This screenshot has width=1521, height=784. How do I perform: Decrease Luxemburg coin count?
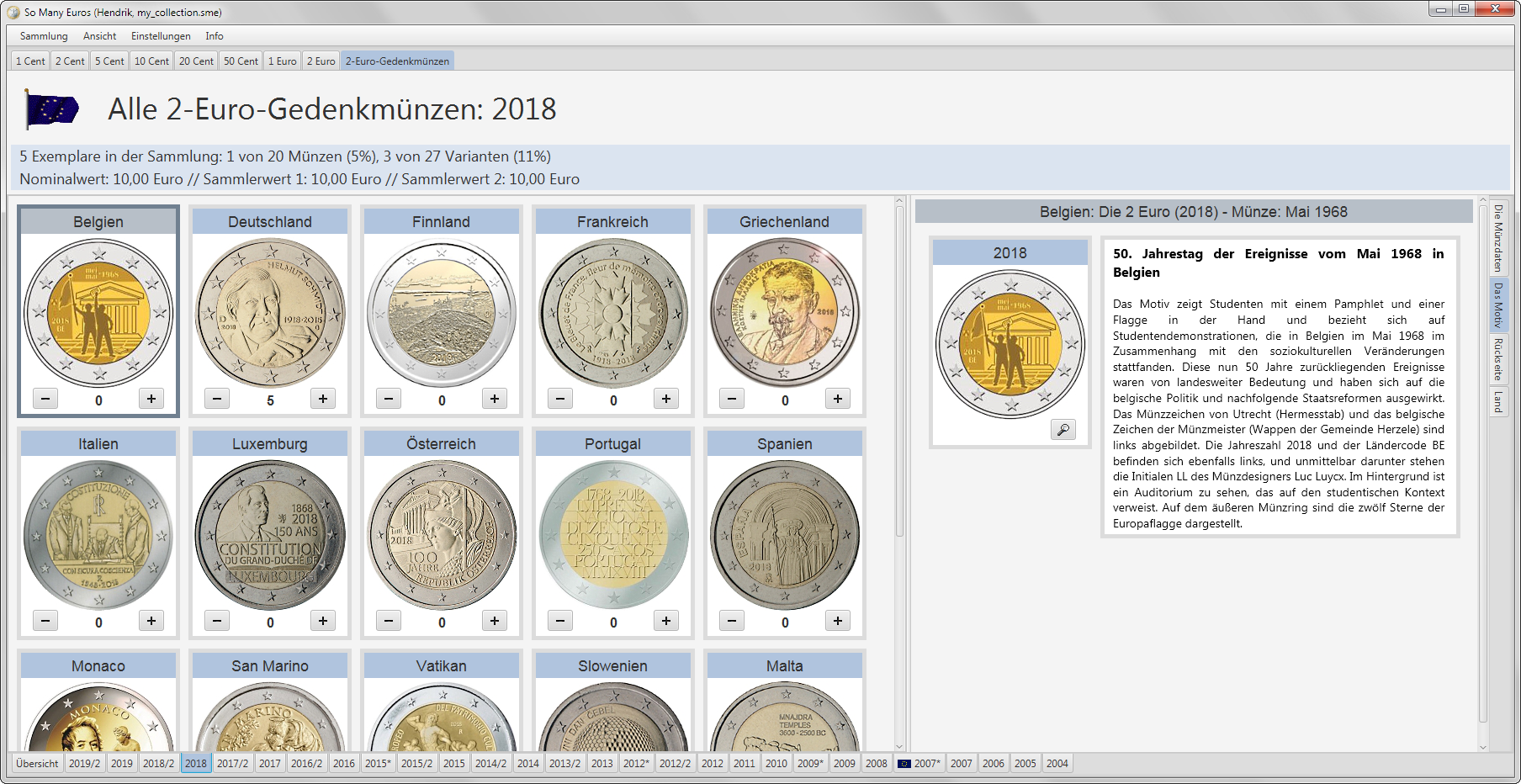pyautogui.click(x=217, y=621)
